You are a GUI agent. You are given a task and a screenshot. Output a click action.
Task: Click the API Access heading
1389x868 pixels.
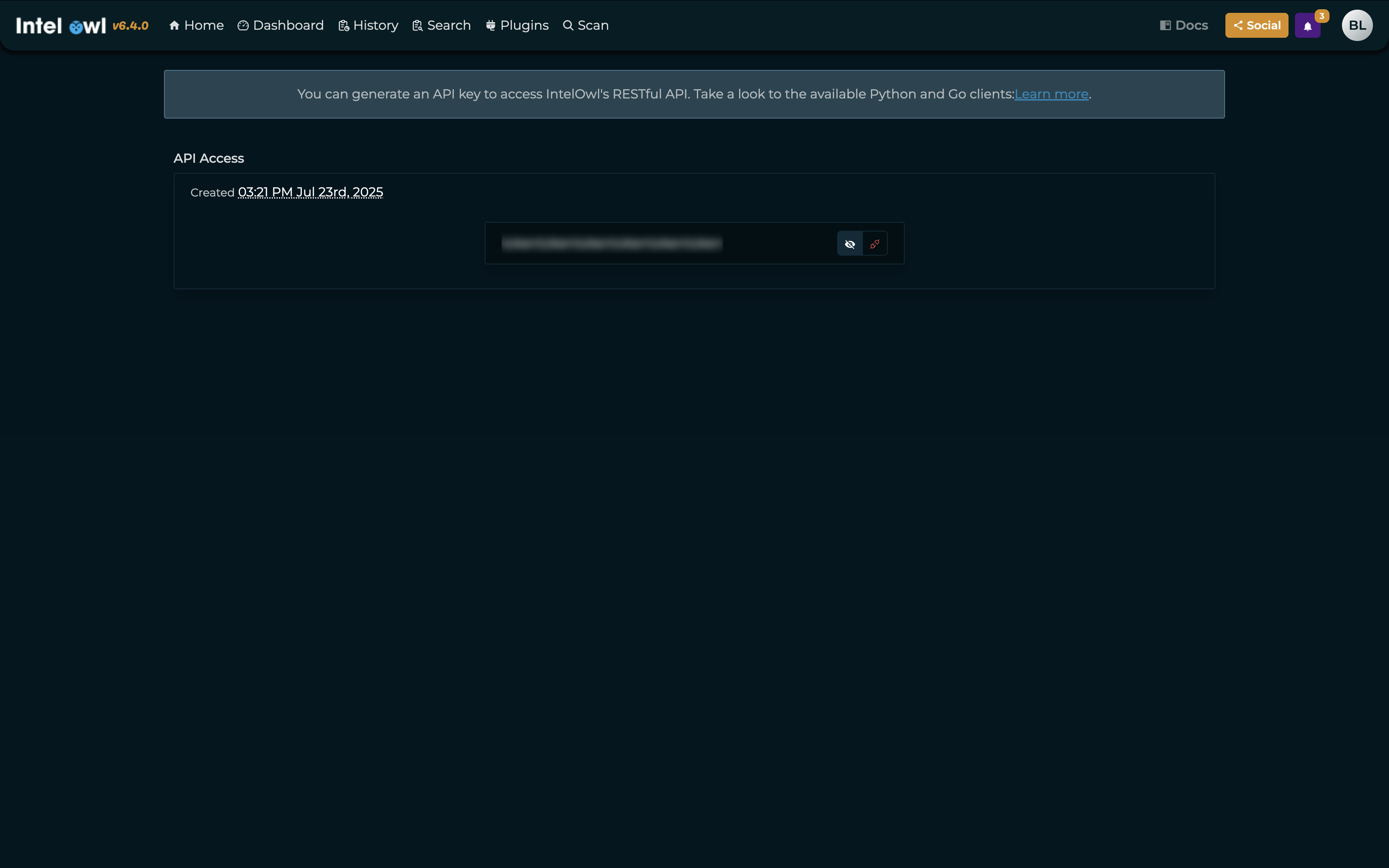click(x=208, y=158)
